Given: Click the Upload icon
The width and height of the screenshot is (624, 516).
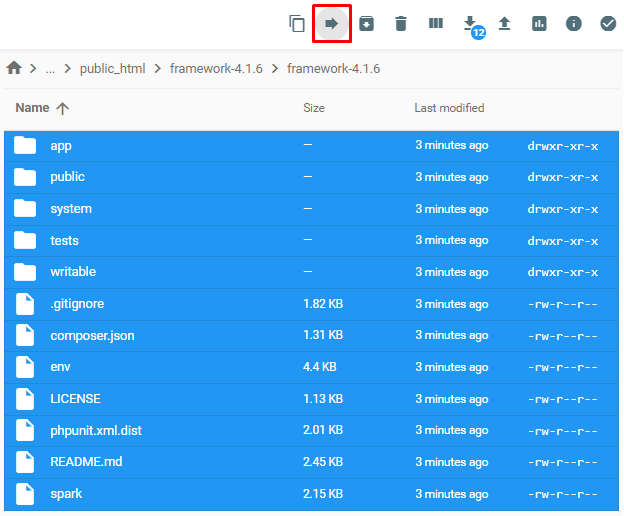Looking at the screenshot, I should point(505,24).
